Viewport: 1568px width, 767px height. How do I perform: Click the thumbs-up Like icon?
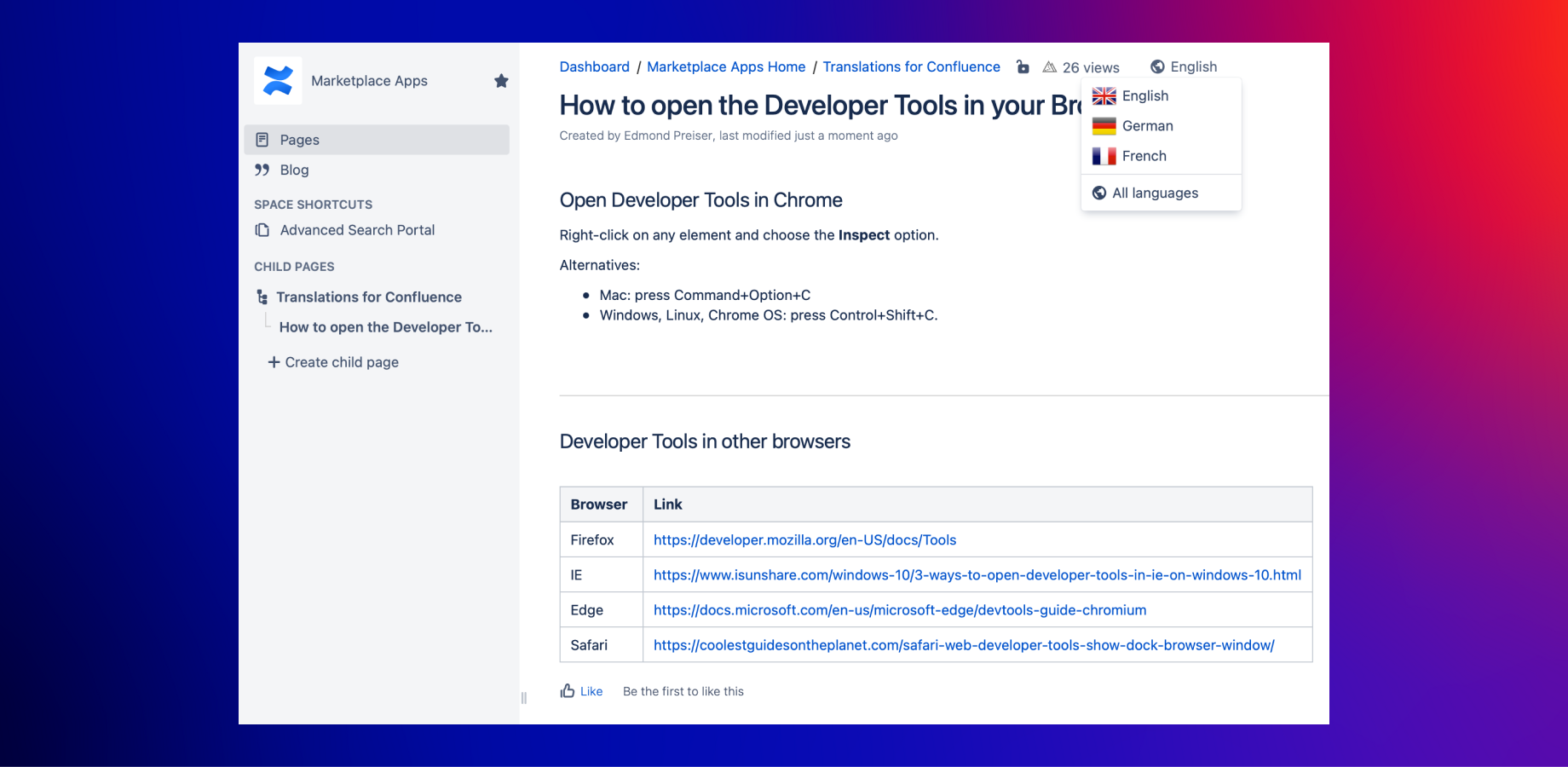pyautogui.click(x=568, y=691)
